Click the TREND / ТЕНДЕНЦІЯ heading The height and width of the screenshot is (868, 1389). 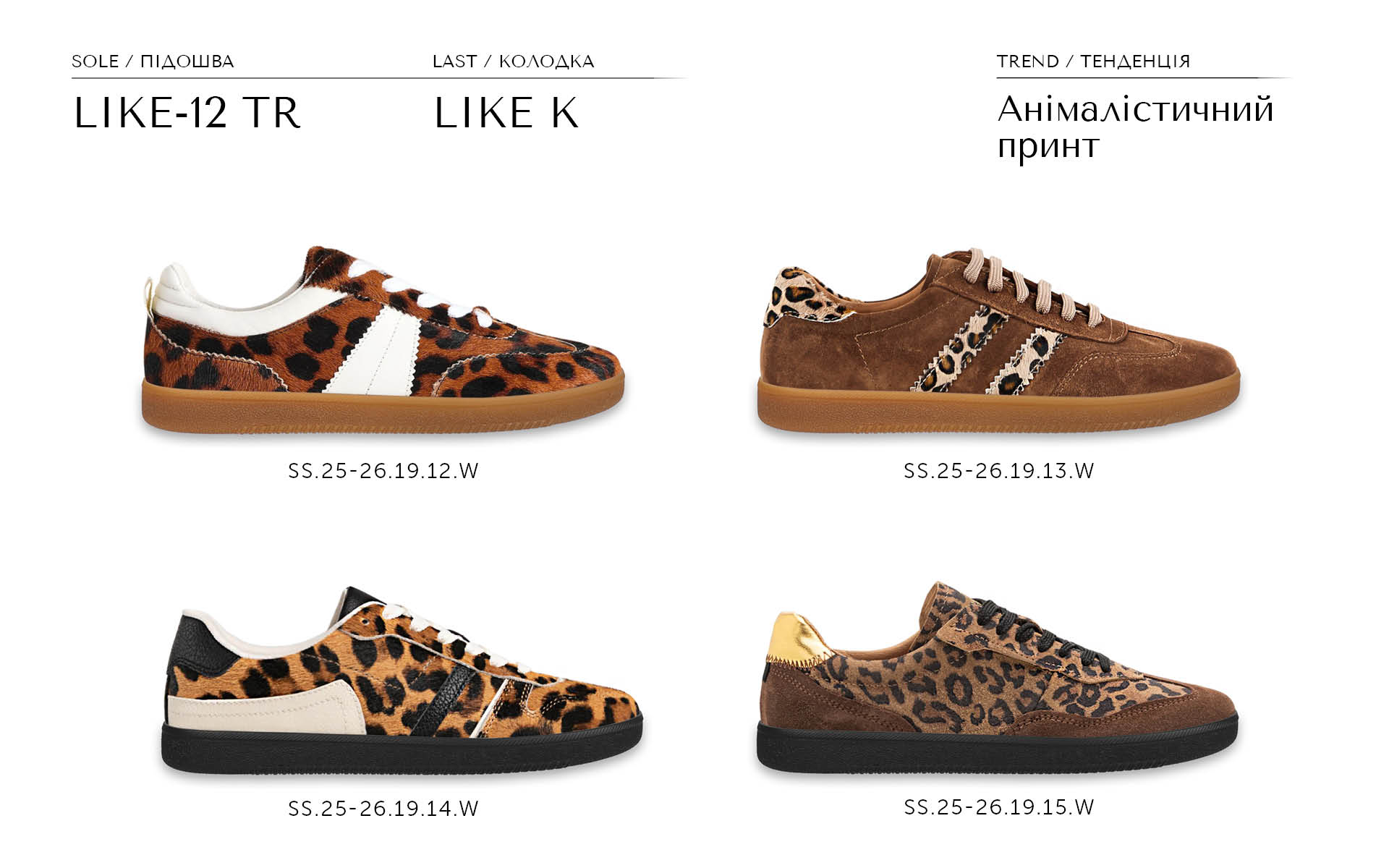[1093, 61]
